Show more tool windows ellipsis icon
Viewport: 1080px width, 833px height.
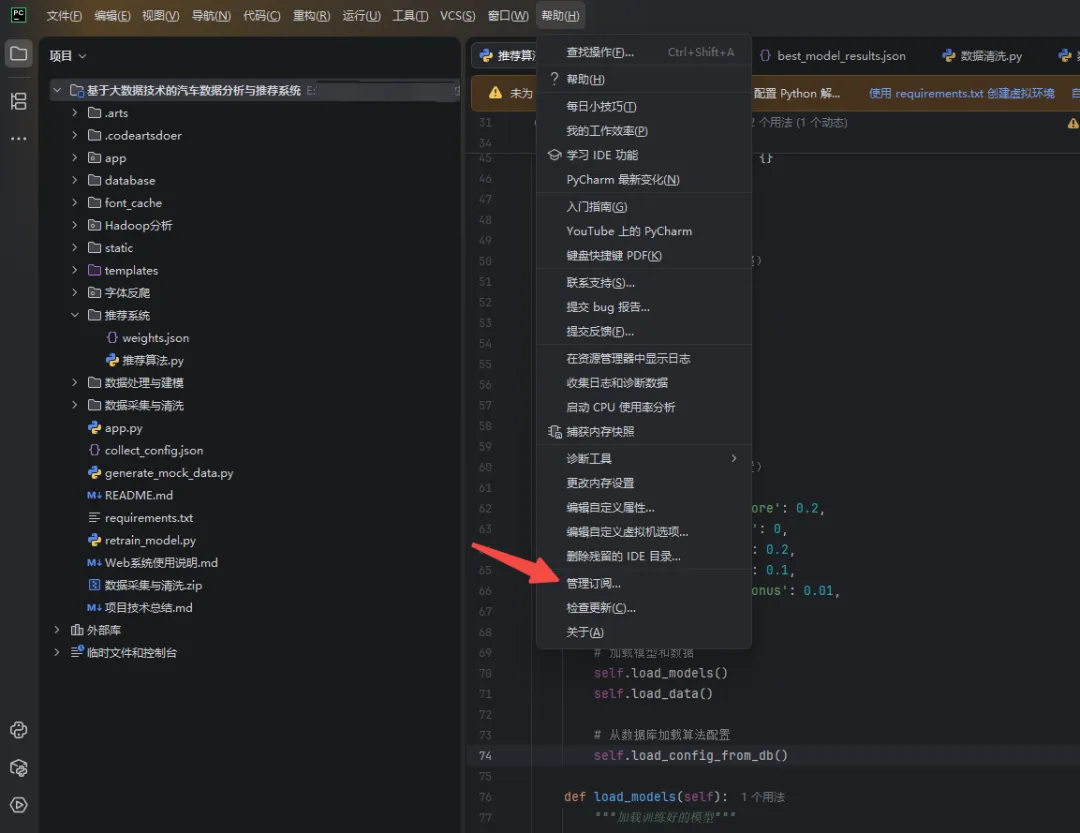coord(19,138)
